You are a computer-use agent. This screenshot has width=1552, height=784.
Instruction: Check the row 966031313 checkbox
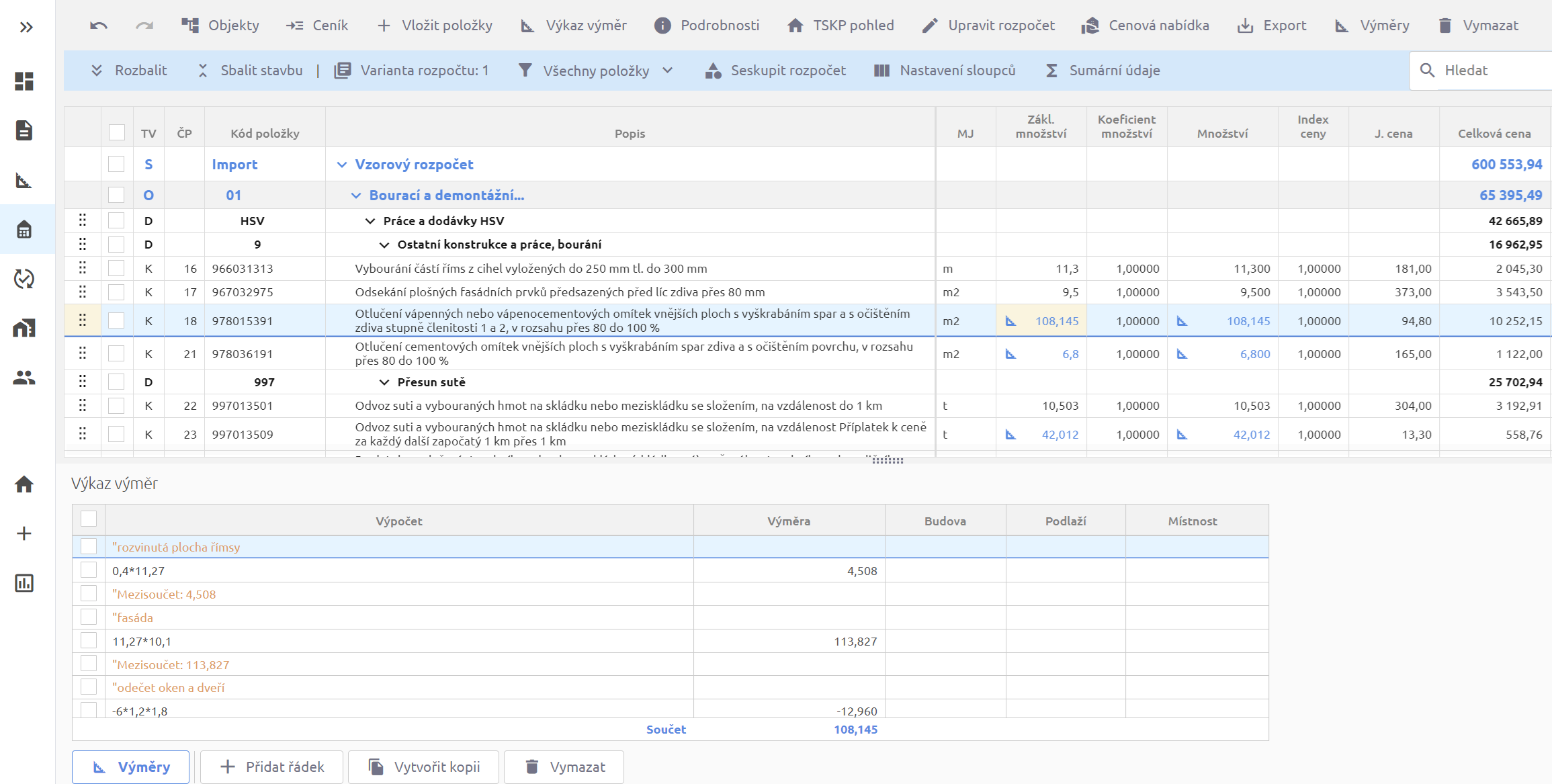[x=116, y=269]
